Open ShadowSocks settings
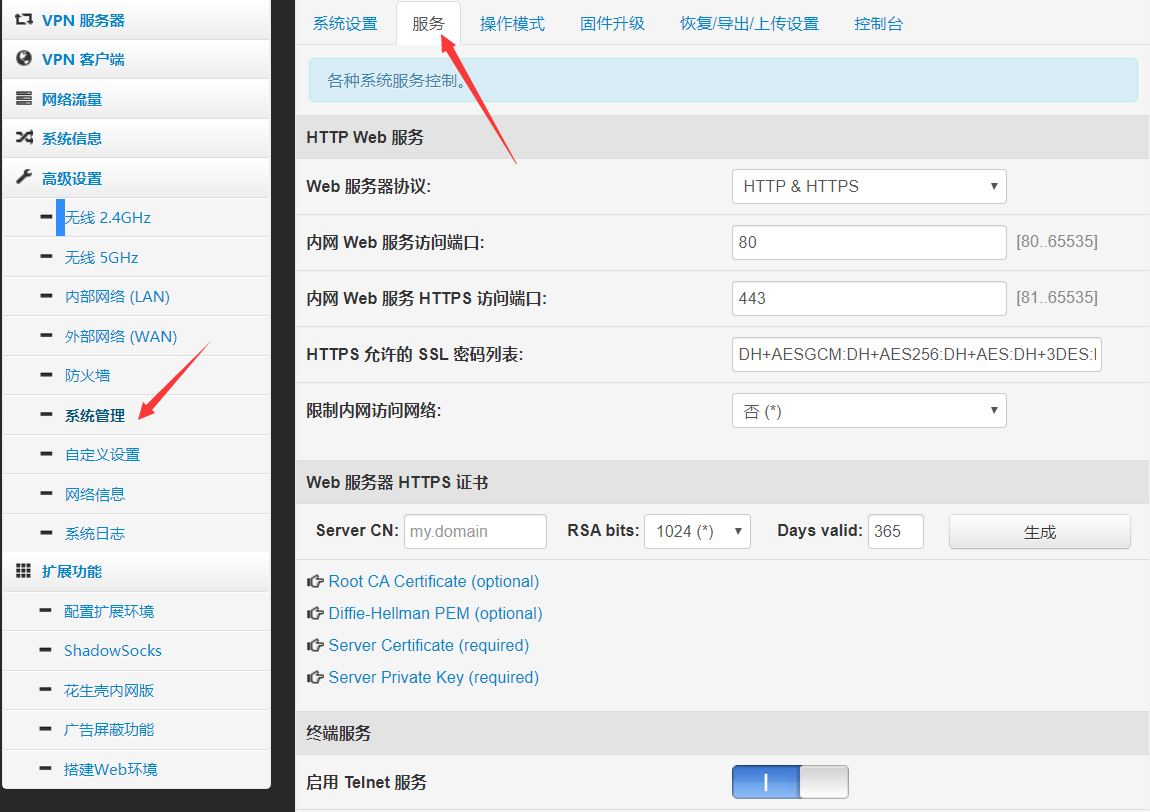The height and width of the screenshot is (812, 1150). (113, 651)
